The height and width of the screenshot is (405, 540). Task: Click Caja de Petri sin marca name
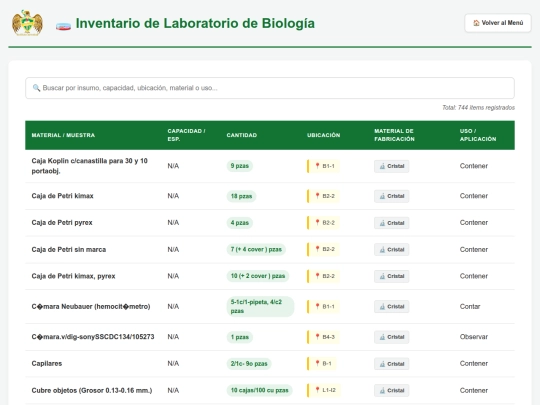point(69,249)
